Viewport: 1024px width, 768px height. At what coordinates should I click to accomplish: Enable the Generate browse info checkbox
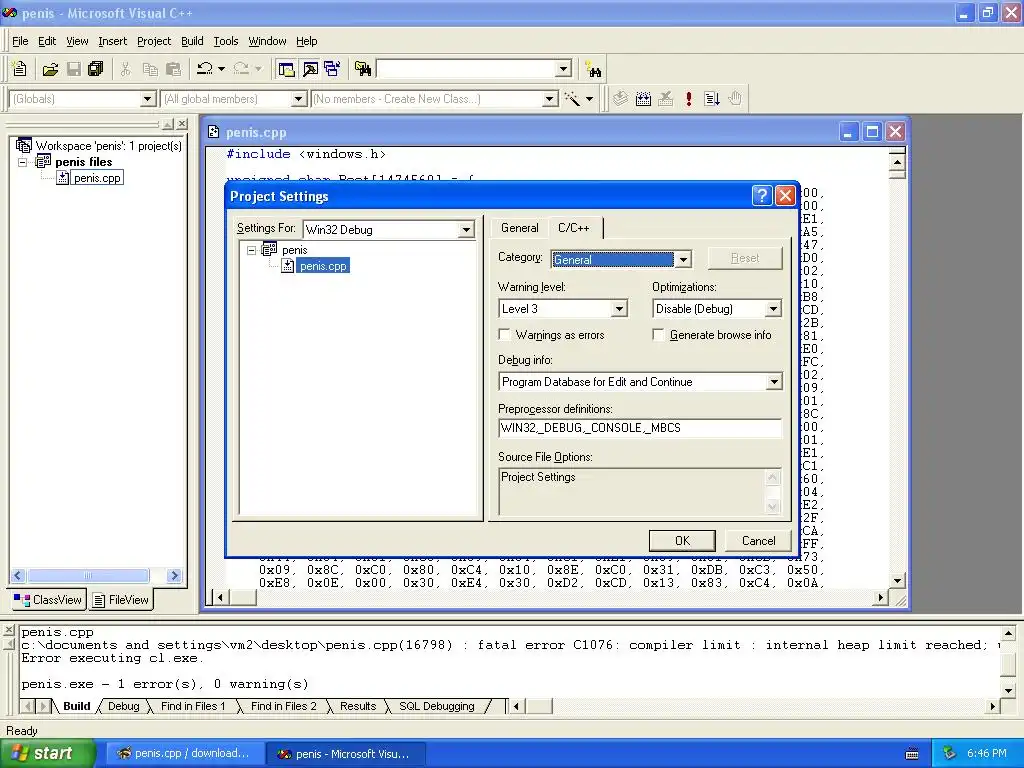(x=658, y=334)
